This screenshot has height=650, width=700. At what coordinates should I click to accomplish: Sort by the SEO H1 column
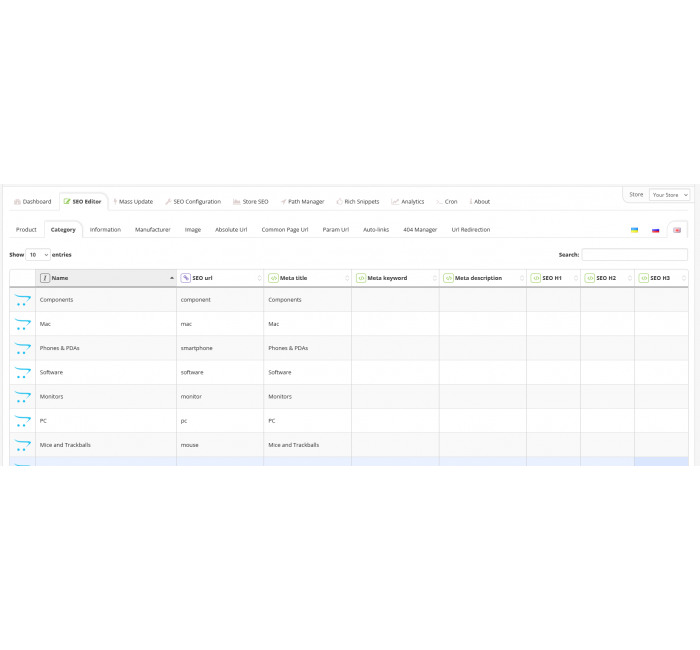(554, 278)
